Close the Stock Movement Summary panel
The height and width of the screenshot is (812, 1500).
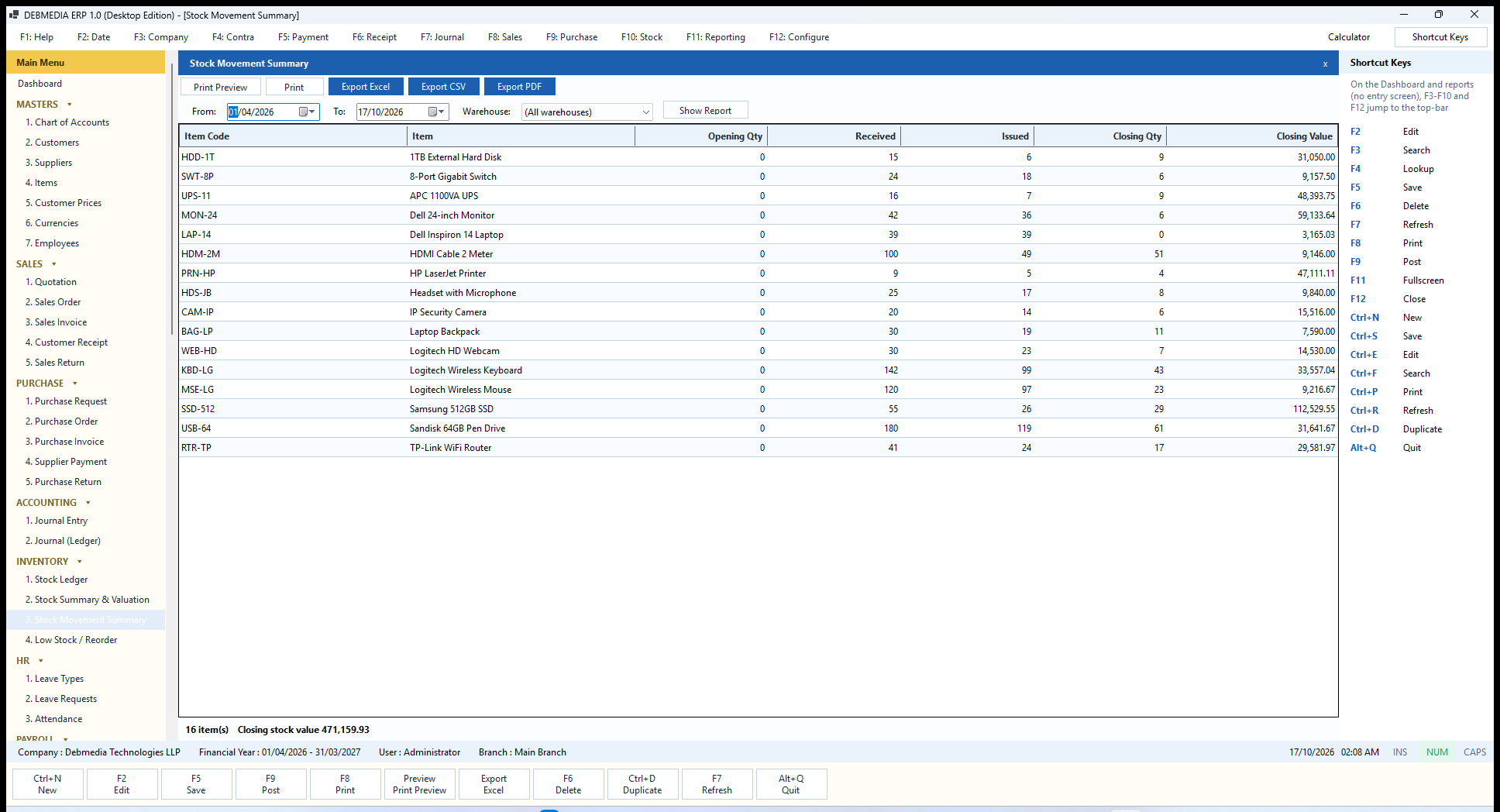click(x=1325, y=64)
